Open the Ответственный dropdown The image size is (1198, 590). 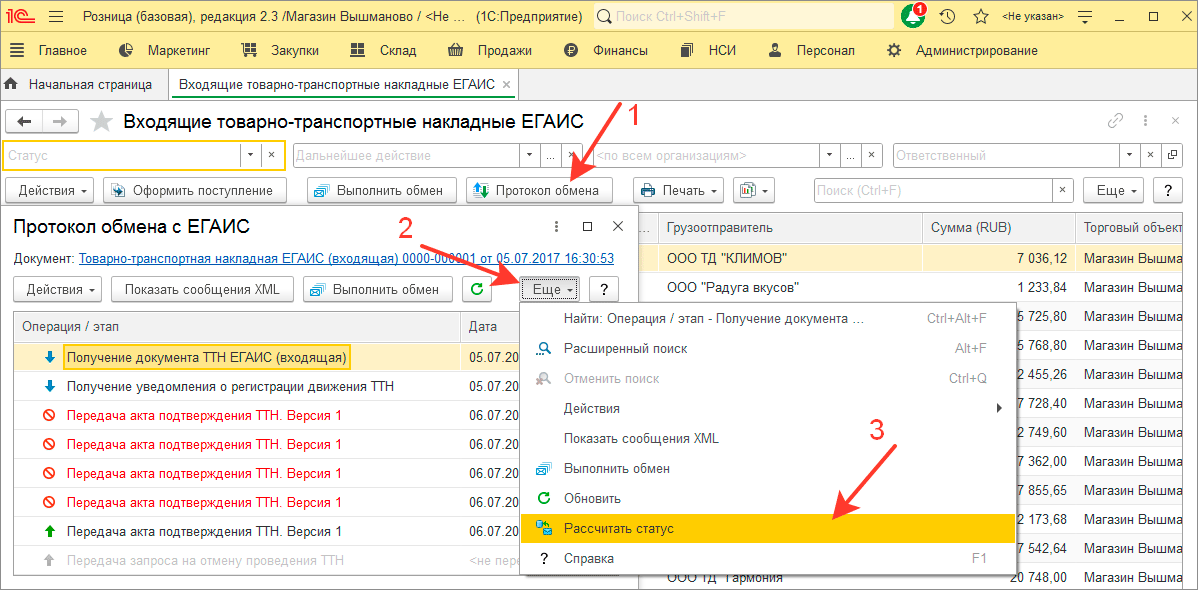(x=1130, y=155)
